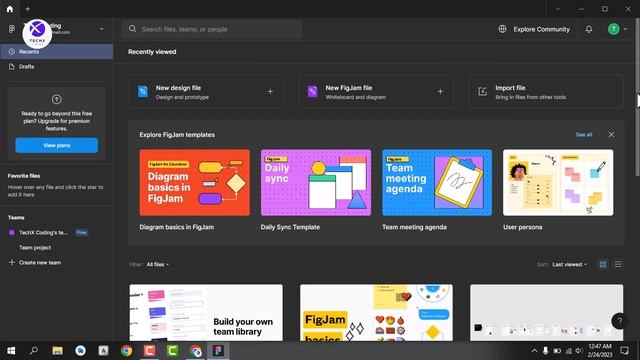Open the Last viewed sort dropdown
The width and height of the screenshot is (640, 360).
570,264
